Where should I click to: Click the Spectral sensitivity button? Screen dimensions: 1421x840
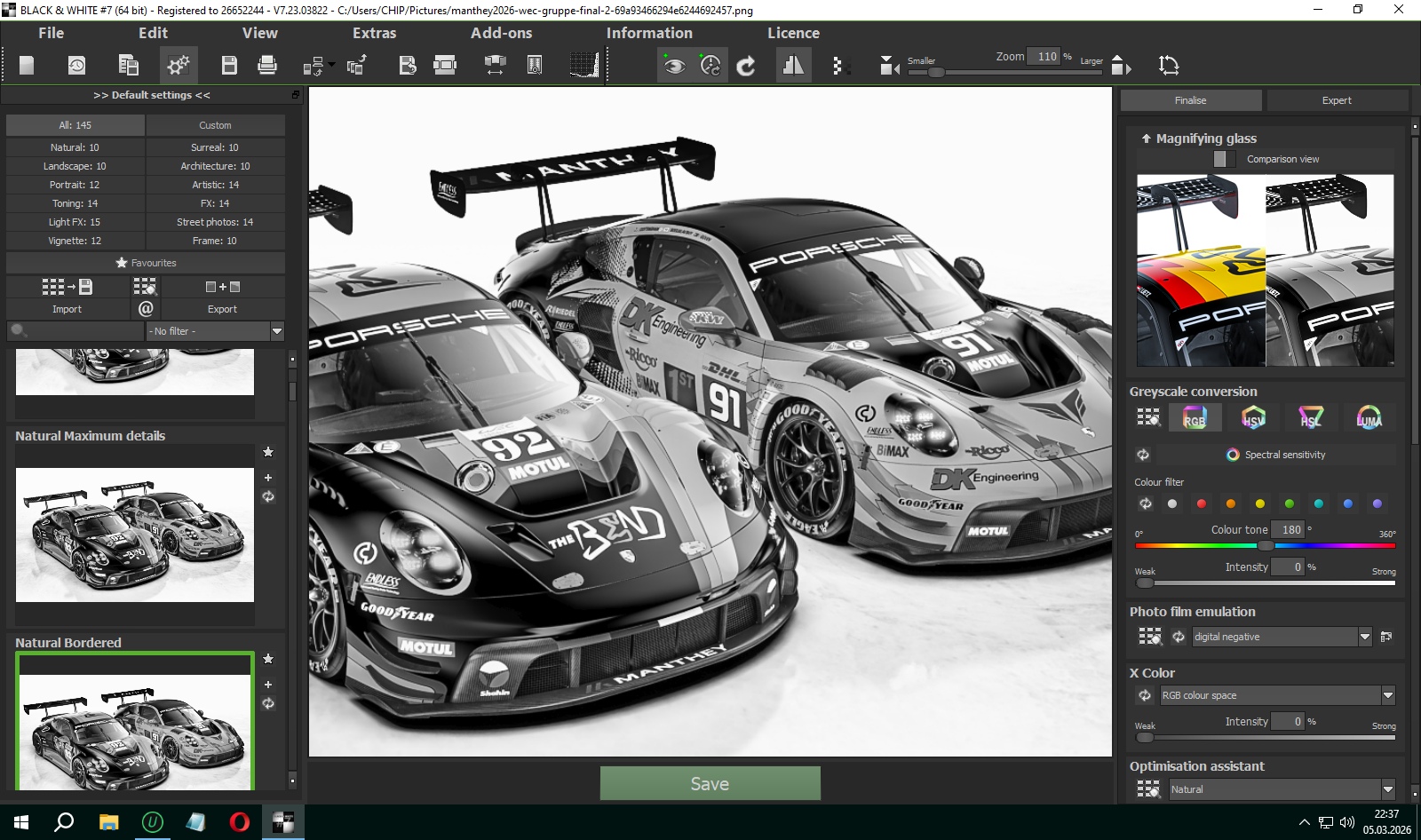(1275, 455)
